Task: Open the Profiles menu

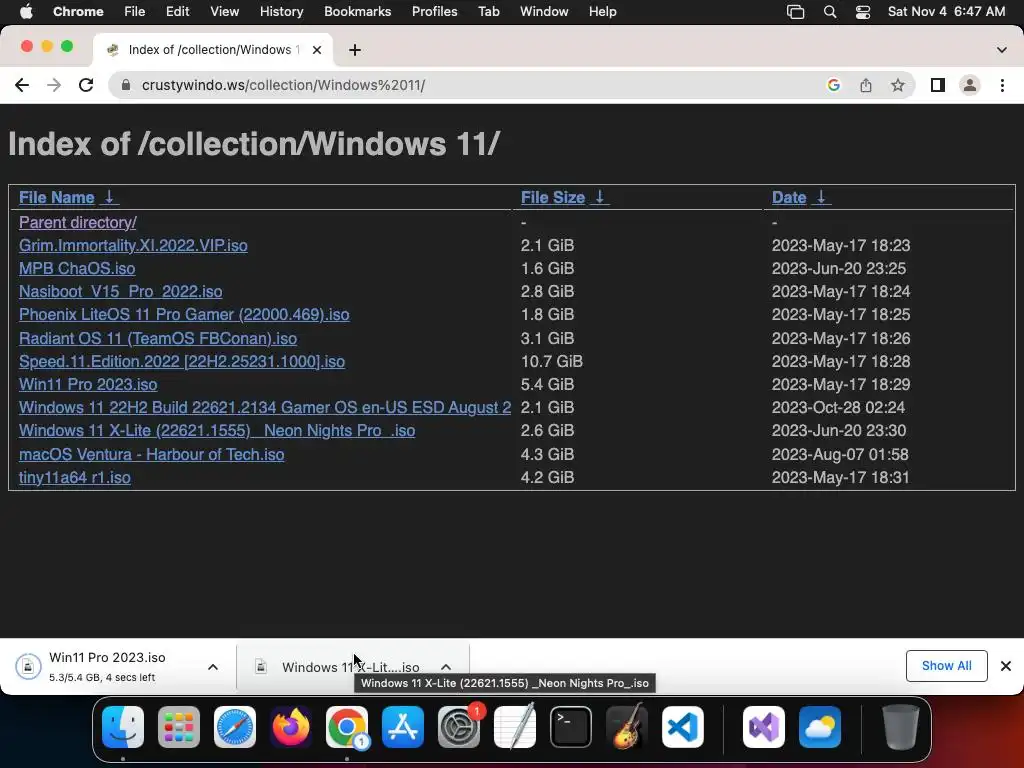Action: coord(434,12)
